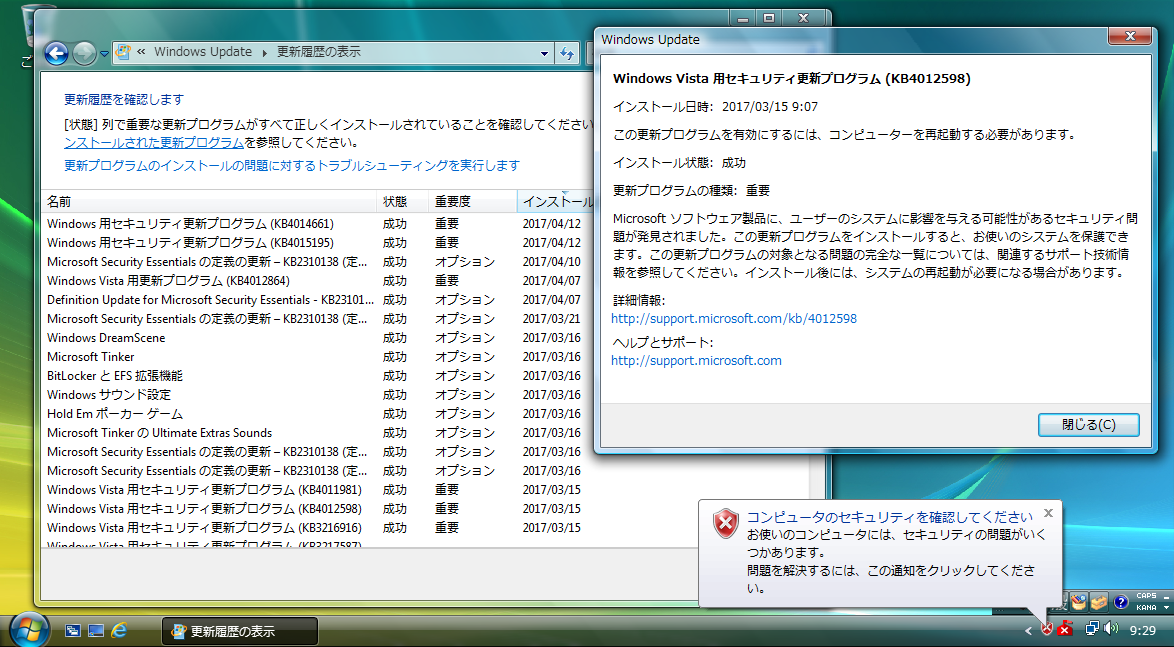This screenshot has height=647, width=1174.
Task: Expand the chevron next to KANA
Action: click(1166, 607)
